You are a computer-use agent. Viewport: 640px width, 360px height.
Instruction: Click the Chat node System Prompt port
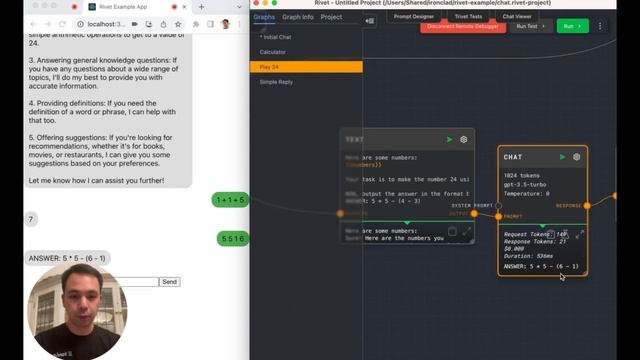pos(498,206)
